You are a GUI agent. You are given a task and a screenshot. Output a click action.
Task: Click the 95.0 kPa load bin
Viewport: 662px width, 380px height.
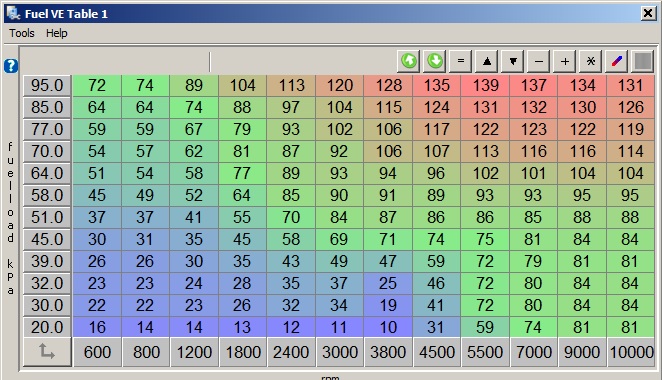pos(47,86)
